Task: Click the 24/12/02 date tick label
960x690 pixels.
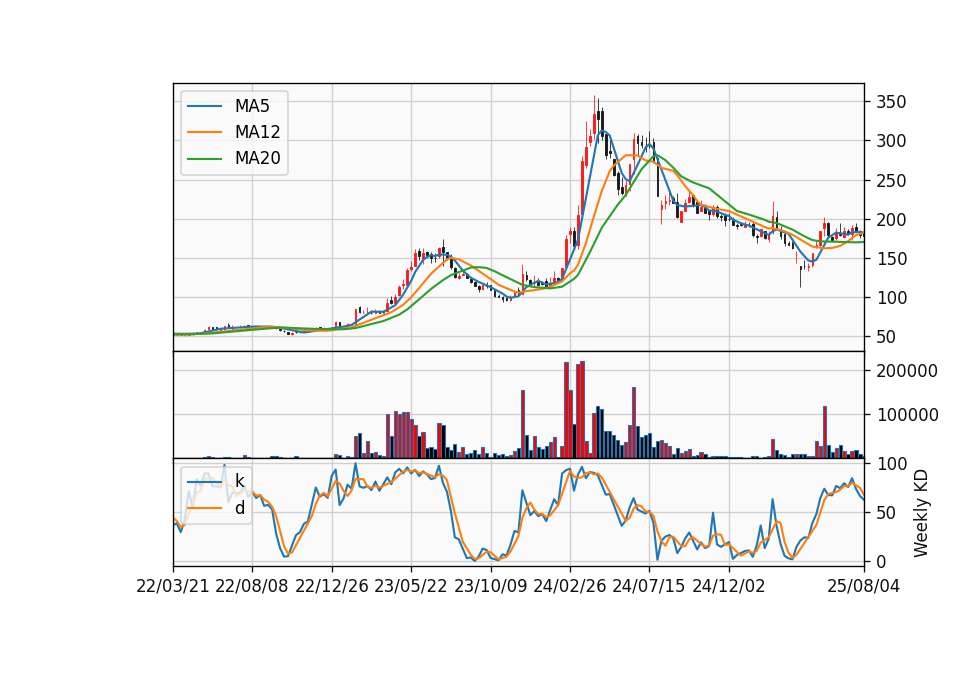Action: click(729, 586)
